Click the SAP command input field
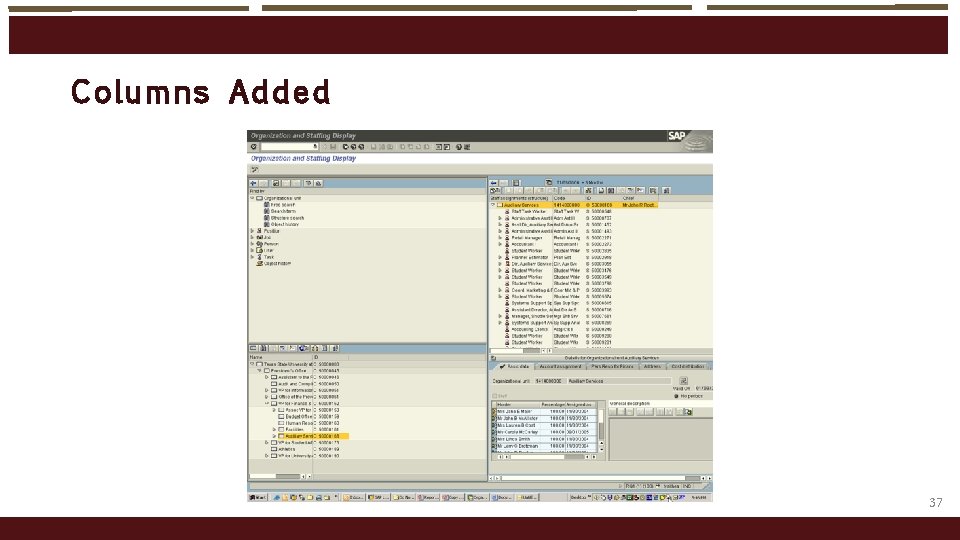This screenshot has width=960, height=540. click(290, 147)
